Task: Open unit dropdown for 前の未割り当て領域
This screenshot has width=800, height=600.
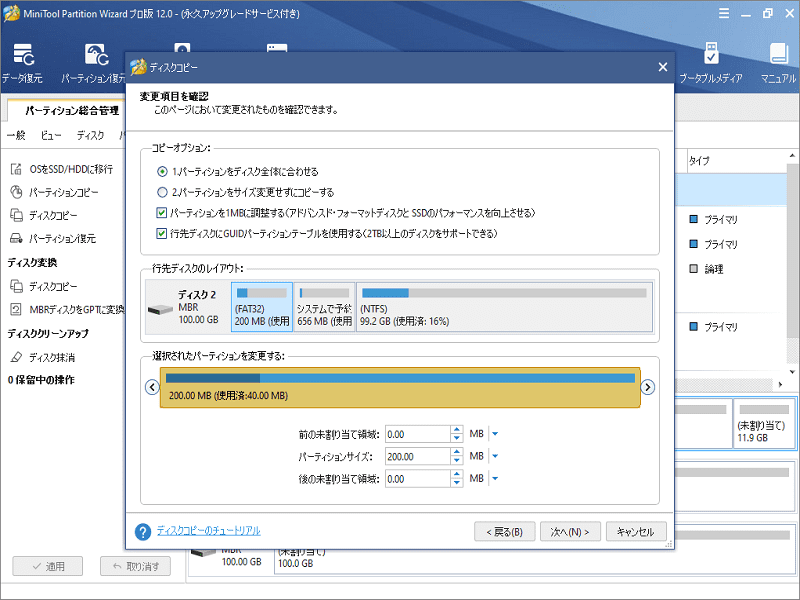Action: [x=494, y=434]
